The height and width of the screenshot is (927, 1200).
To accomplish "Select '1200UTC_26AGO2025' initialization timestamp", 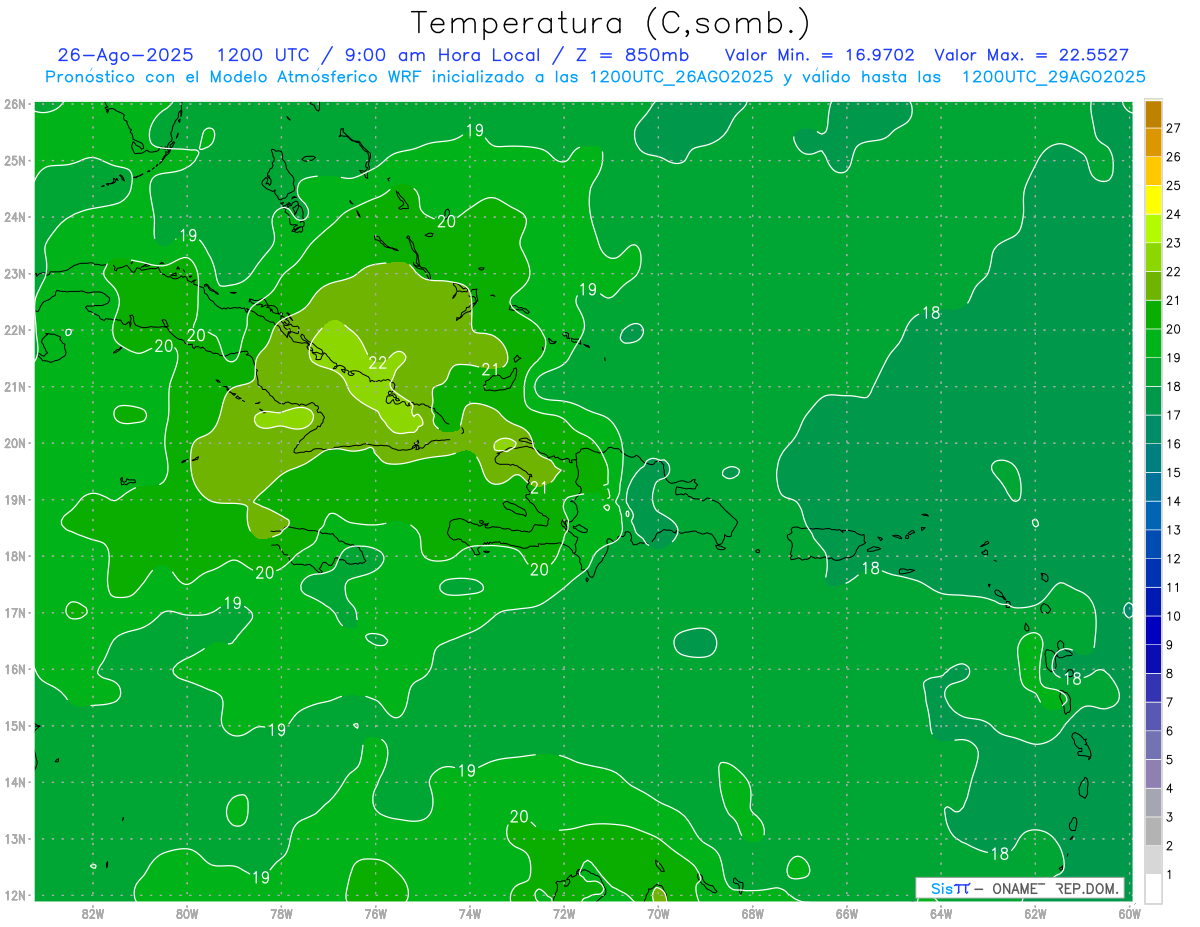I will [681, 77].
